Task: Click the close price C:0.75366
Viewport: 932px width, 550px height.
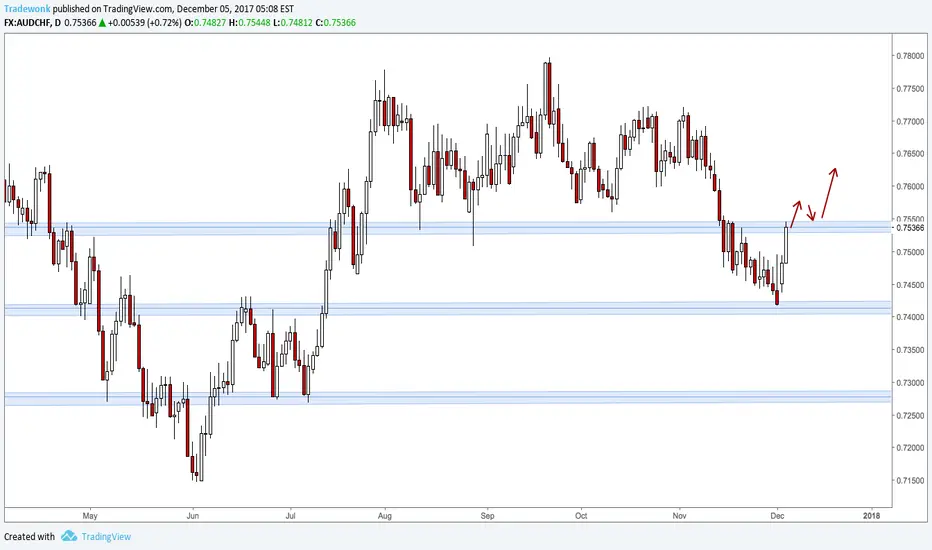Action: point(335,23)
